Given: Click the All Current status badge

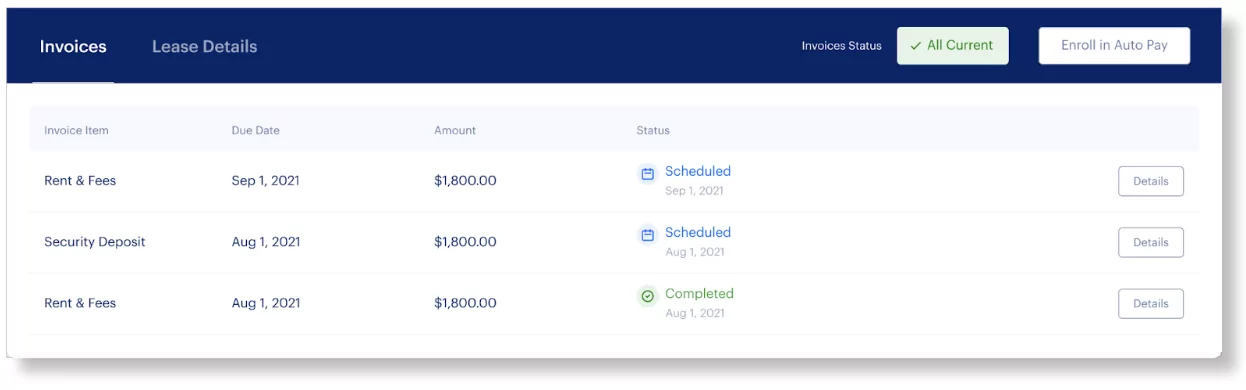Looking at the screenshot, I should 952,46.
